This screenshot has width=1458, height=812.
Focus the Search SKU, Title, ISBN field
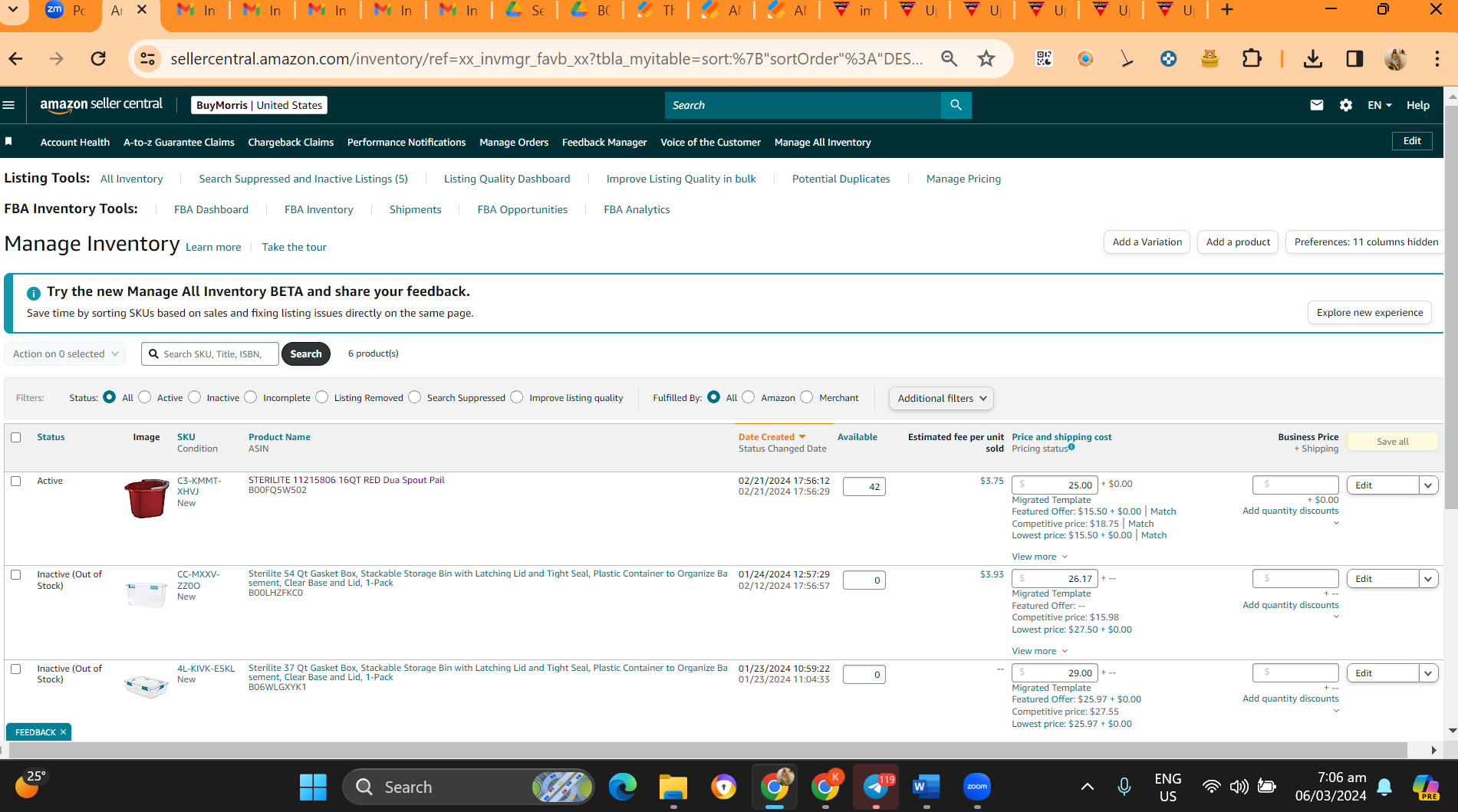pos(210,353)
